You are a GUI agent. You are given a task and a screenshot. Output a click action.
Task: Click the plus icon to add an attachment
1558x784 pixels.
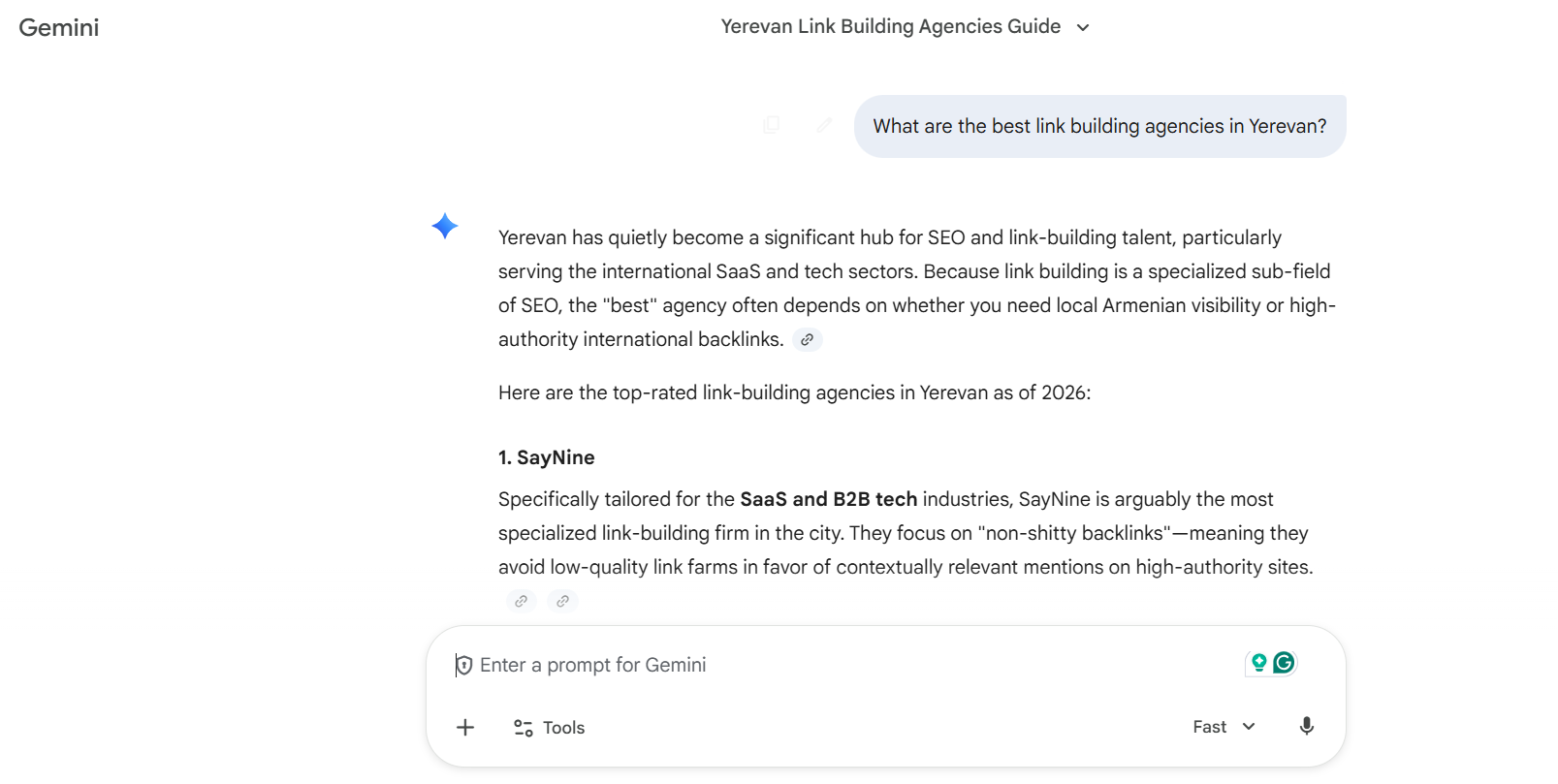(465, 727)
